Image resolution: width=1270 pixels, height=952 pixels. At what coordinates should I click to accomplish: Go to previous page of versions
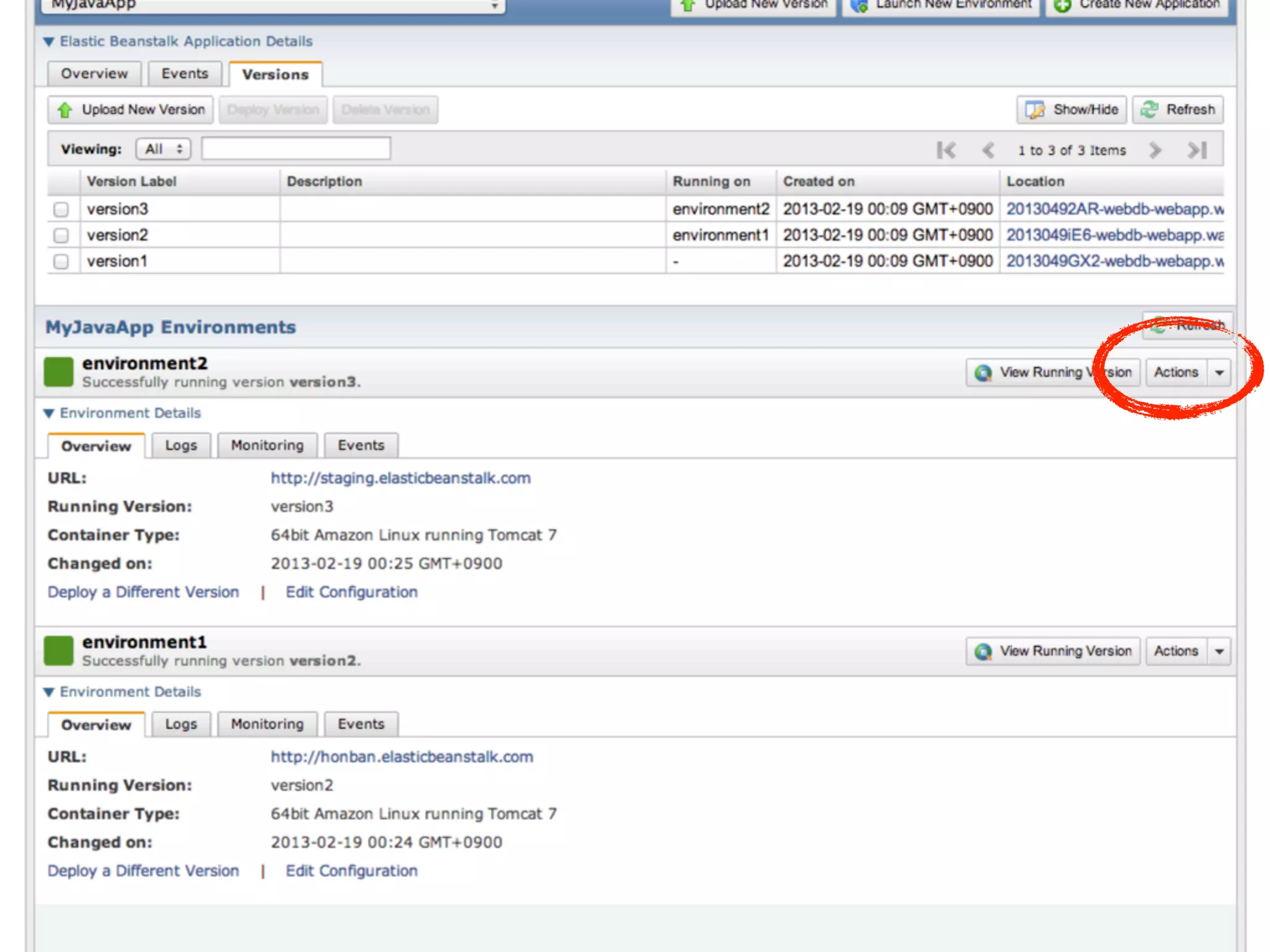[x=988, y=150]
